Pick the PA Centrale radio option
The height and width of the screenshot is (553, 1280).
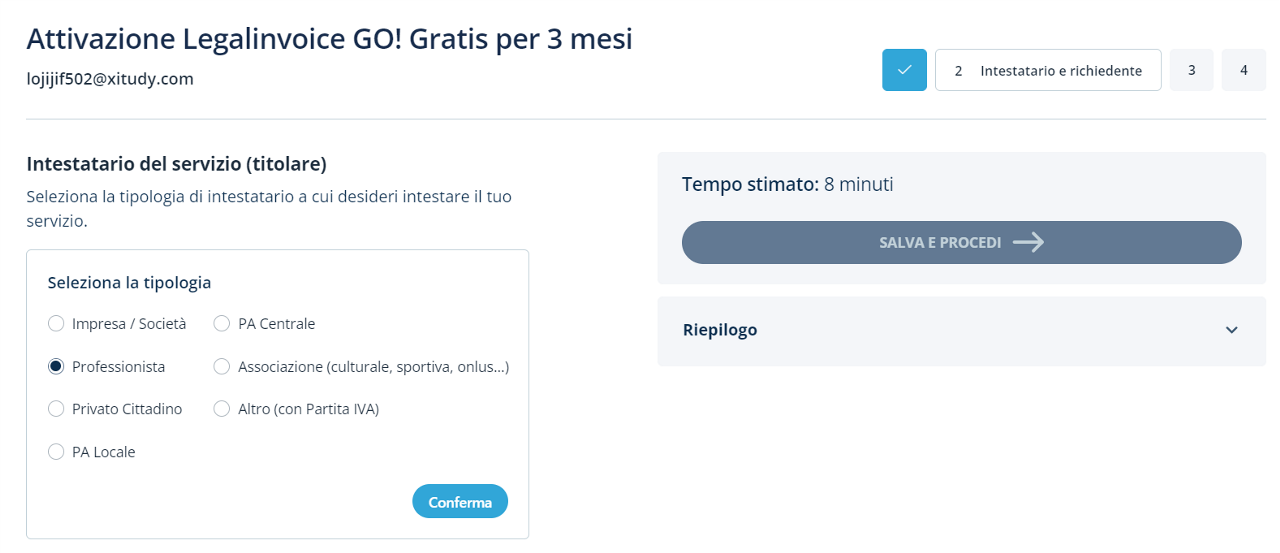(x=222, y=324)
